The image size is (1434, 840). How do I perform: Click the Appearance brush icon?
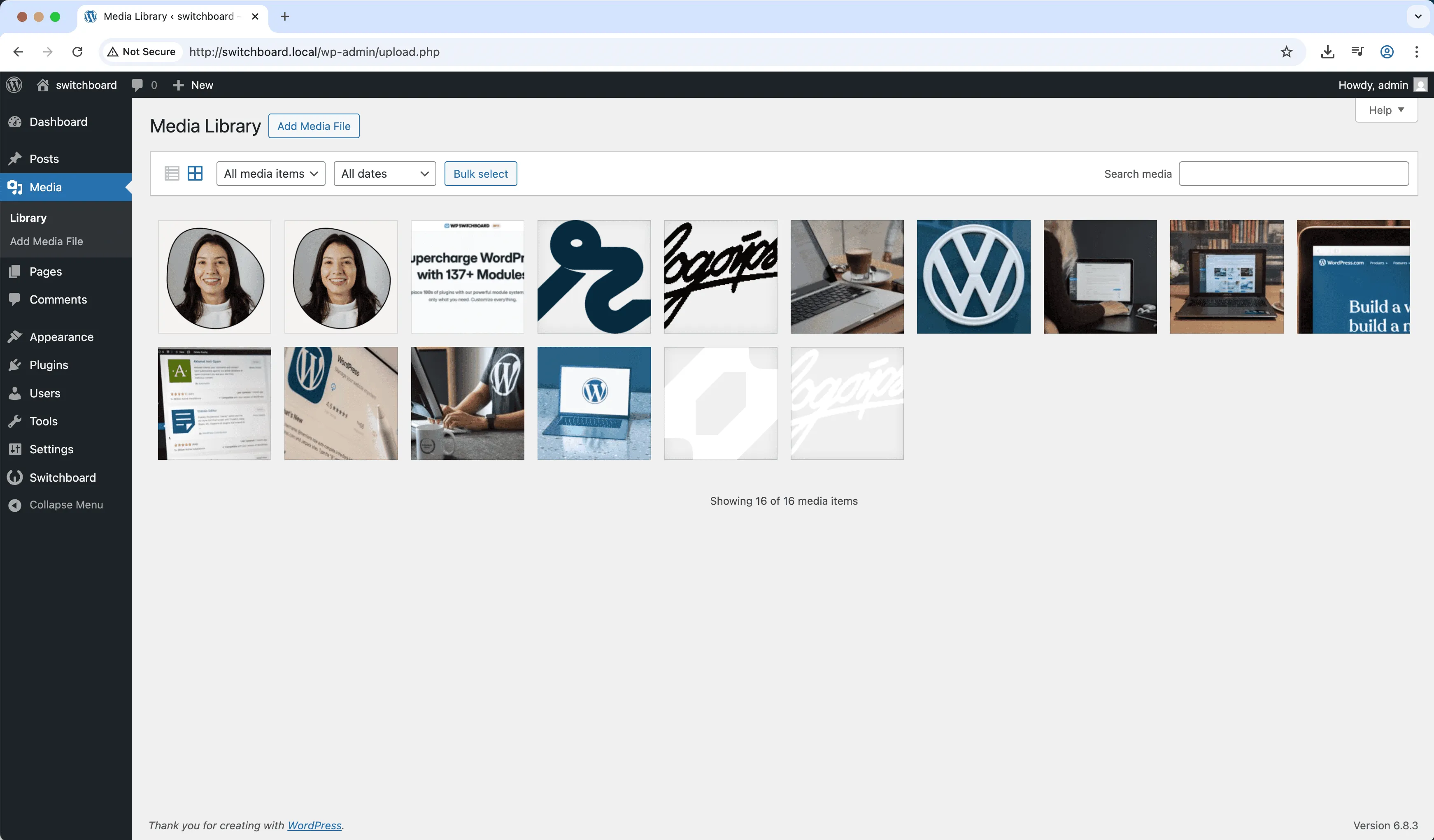coord(15,336)
